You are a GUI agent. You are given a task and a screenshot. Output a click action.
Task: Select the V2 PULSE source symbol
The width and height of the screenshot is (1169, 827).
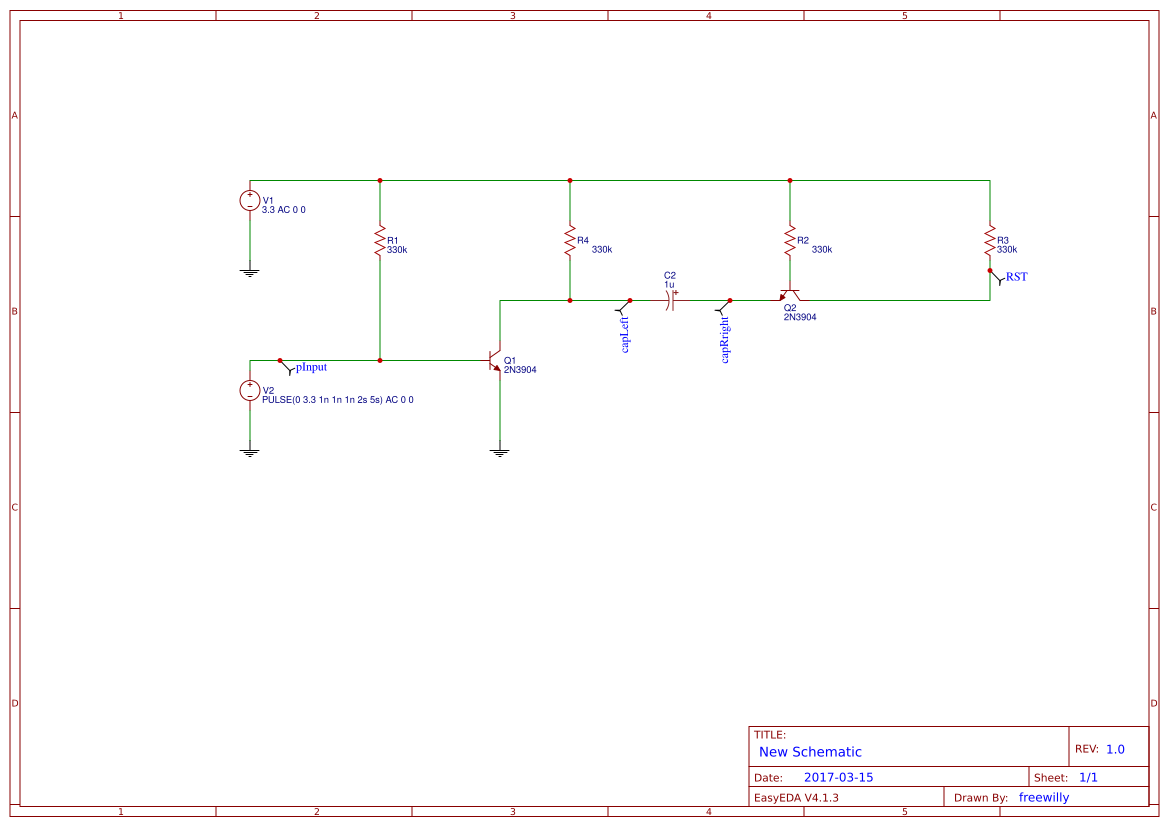click(x=250, y=390)
